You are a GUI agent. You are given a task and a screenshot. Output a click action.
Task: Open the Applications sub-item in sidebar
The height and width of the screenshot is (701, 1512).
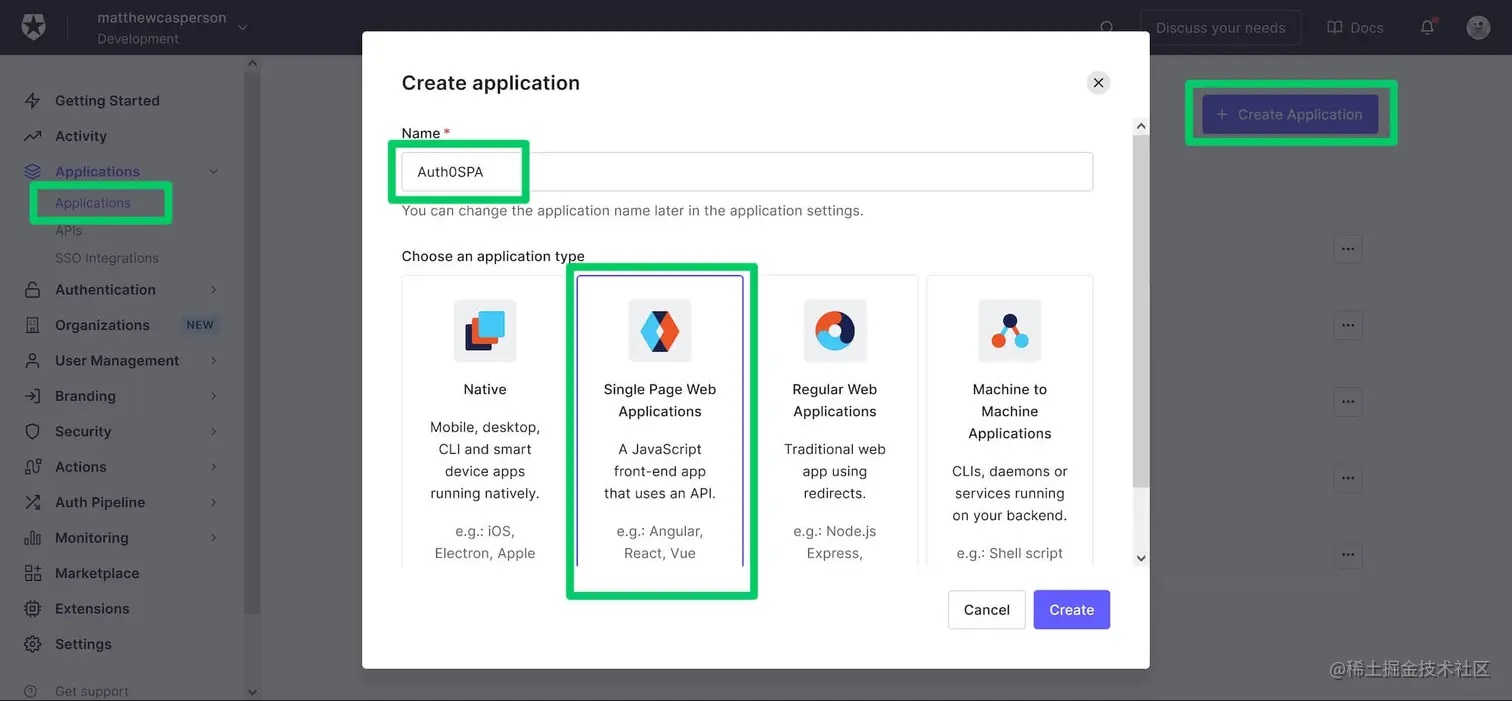[93, 203]
